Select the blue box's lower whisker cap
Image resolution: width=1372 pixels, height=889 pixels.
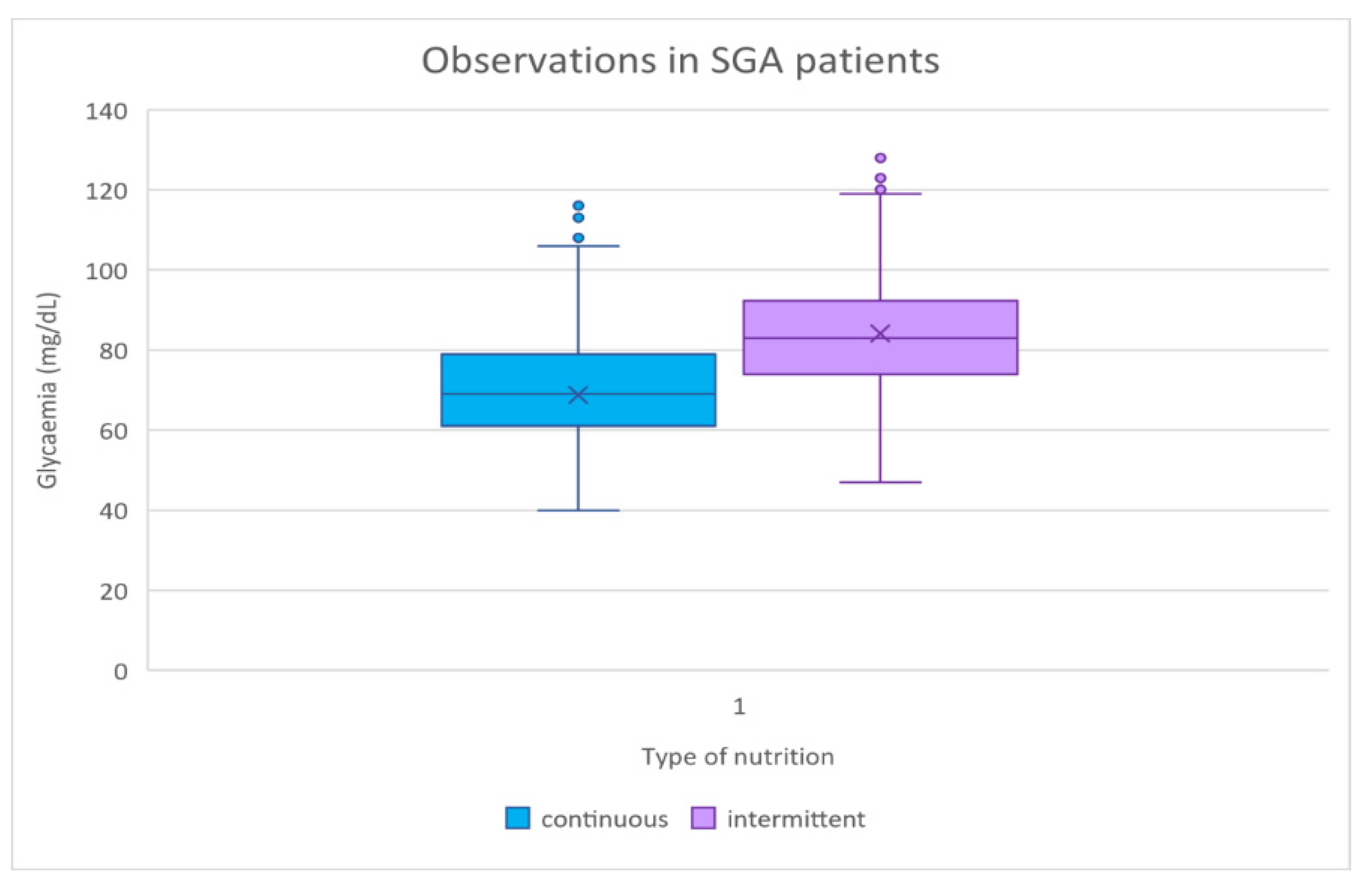tap(578, 510)
